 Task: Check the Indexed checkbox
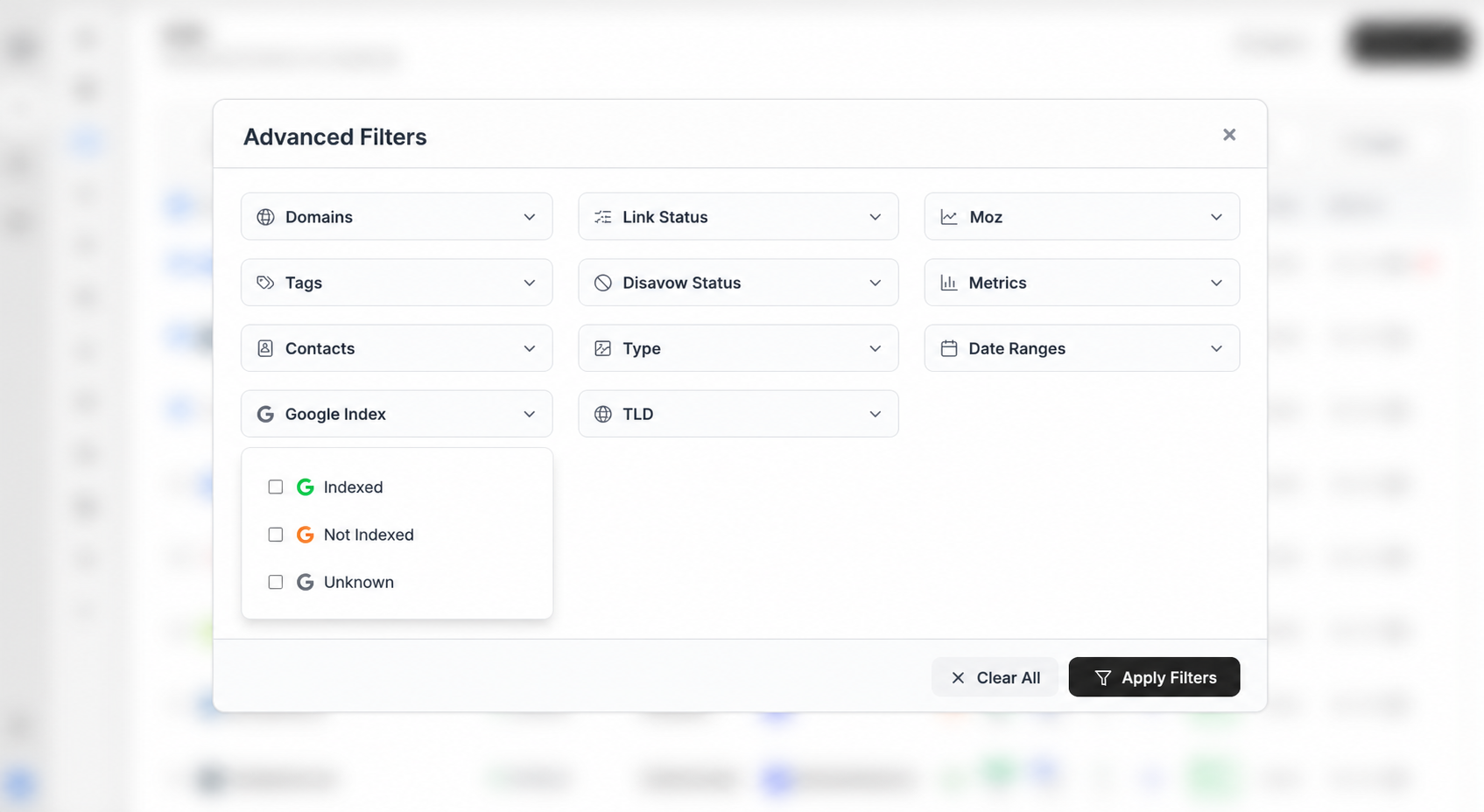point(276,487)
